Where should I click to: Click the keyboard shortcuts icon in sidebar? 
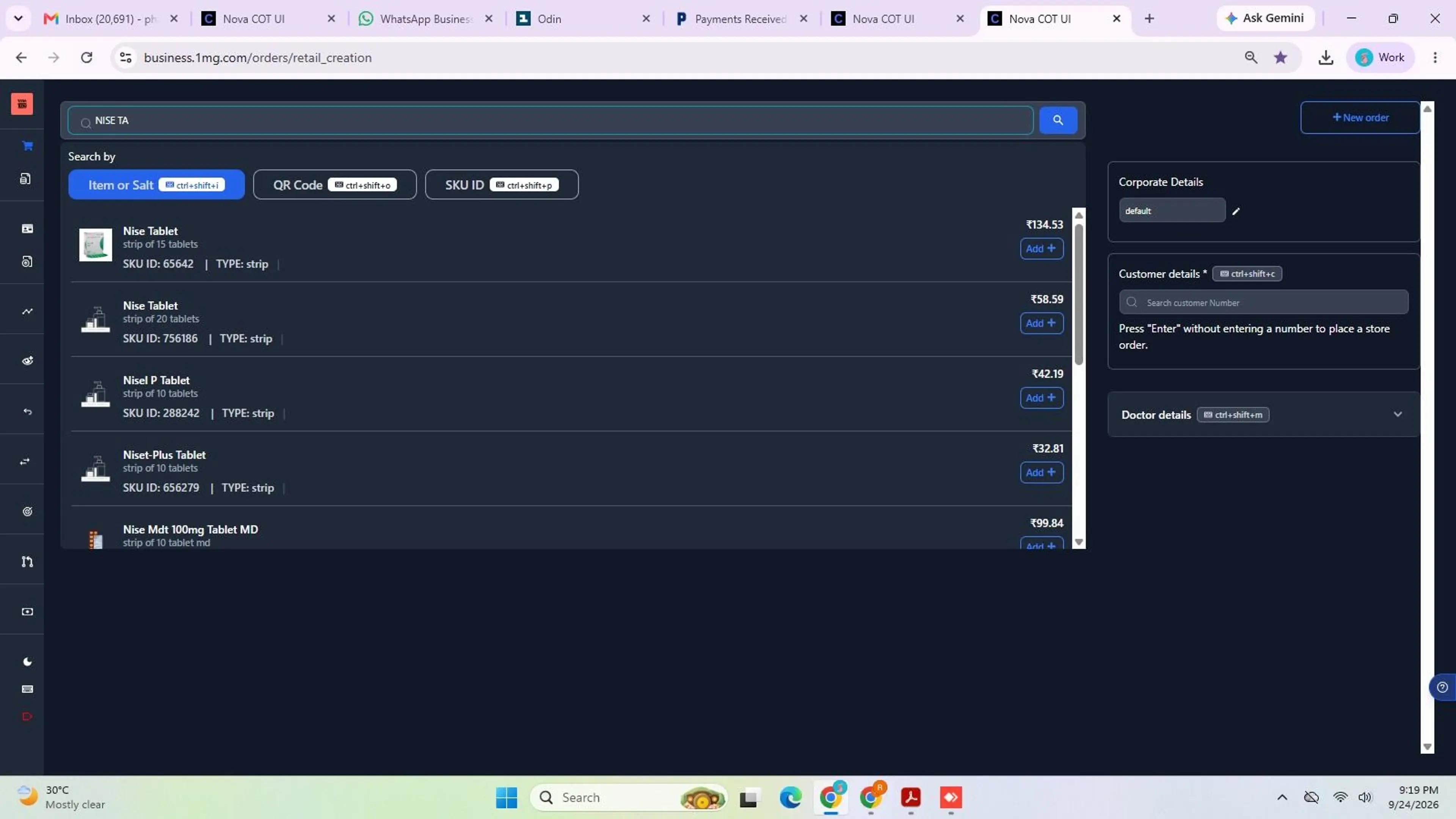[27, 689]
